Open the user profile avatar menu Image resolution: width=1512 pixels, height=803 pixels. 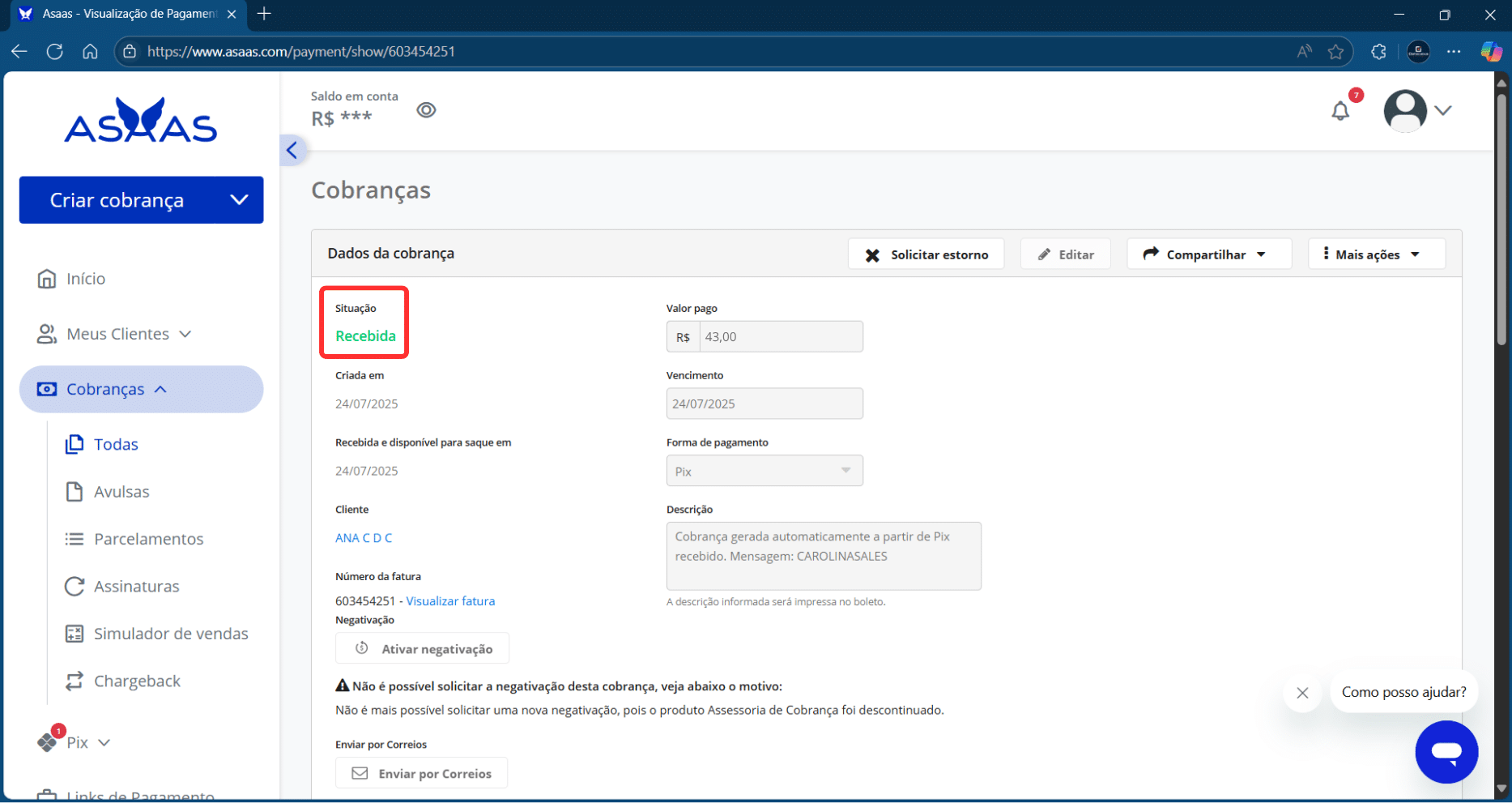tap(1416, 110)
